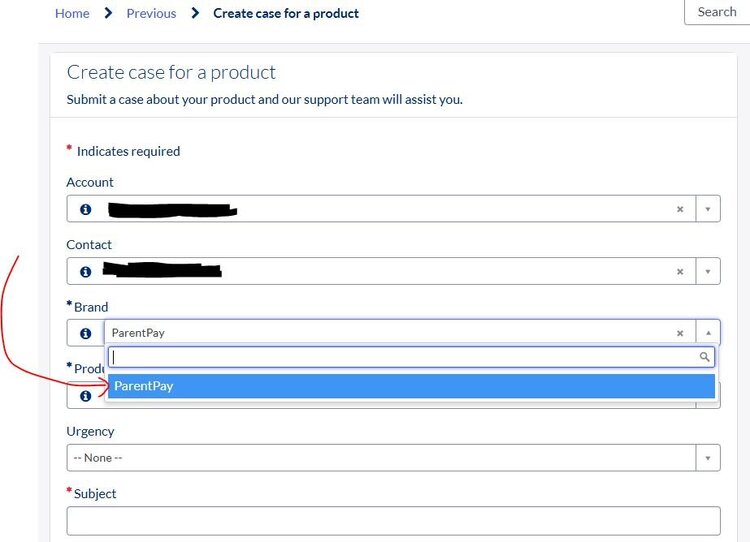Click the Search box at top
This screenshot has height=542, width=750.
(717, 12)
